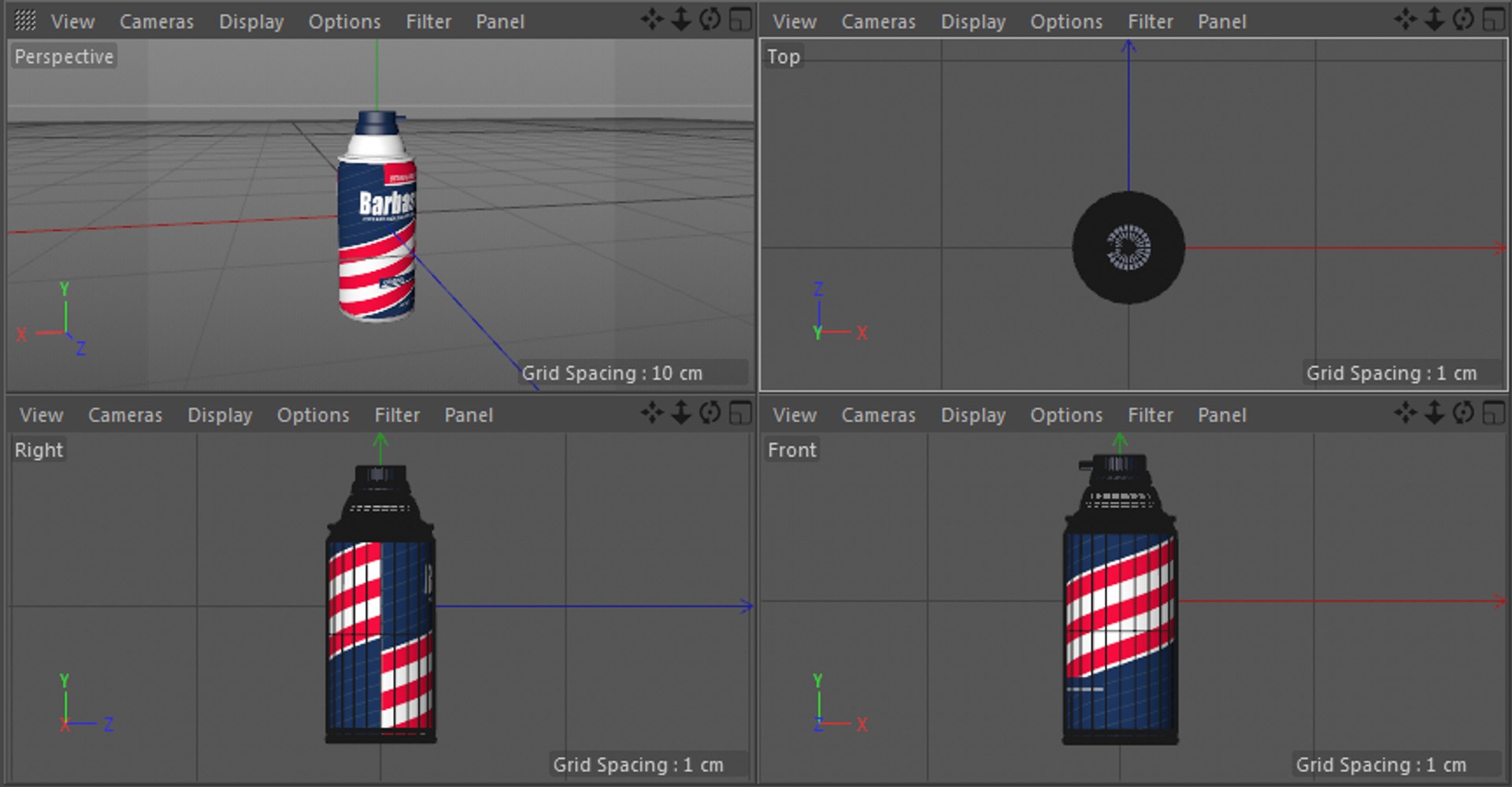
Task: Open Cameras menu in Top viewport
Action: [x=878, y=22]
